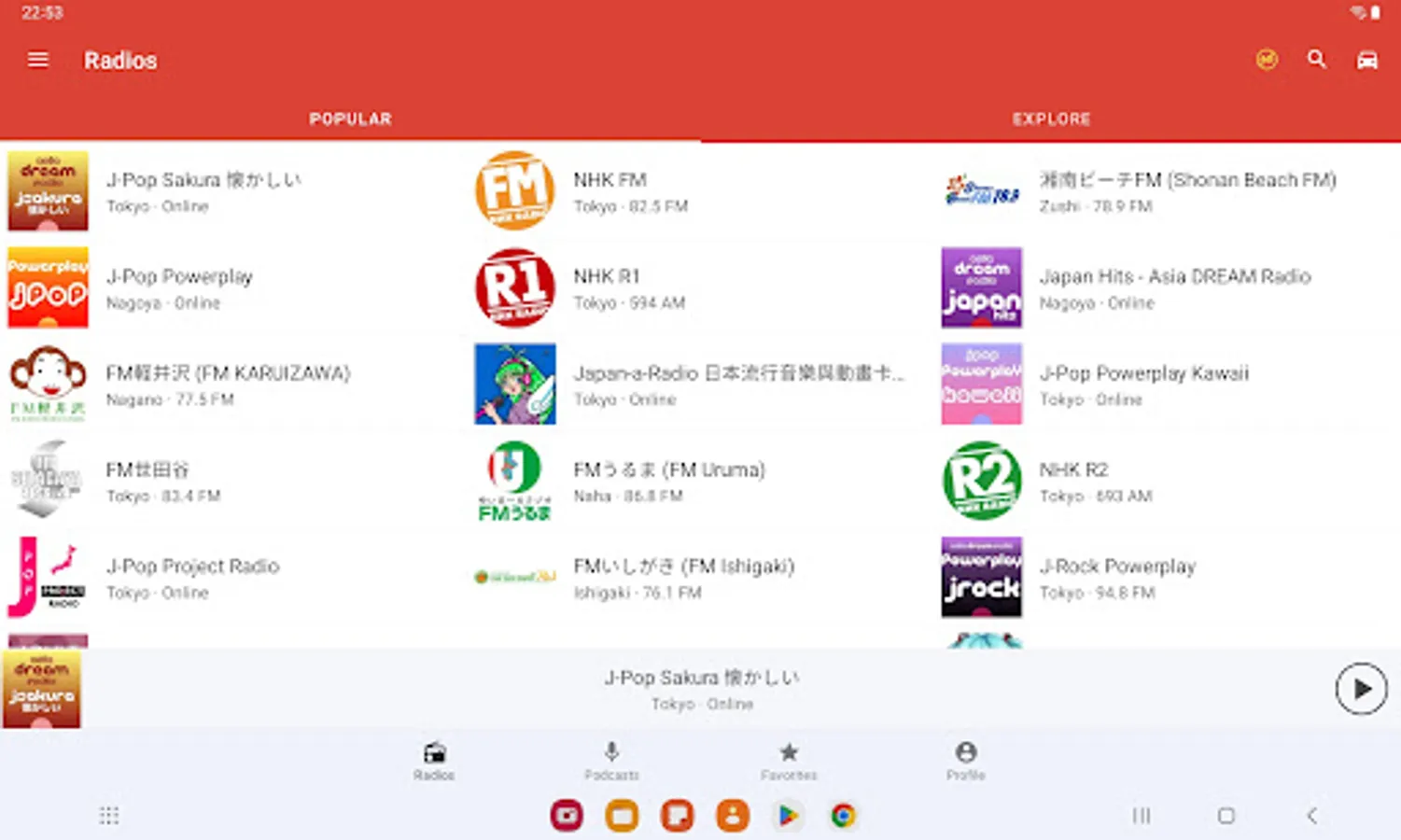
Task: Tap the J-Pop Powerplay Kawaii logo
Action: pyautogui.click(x=981, y=384)
